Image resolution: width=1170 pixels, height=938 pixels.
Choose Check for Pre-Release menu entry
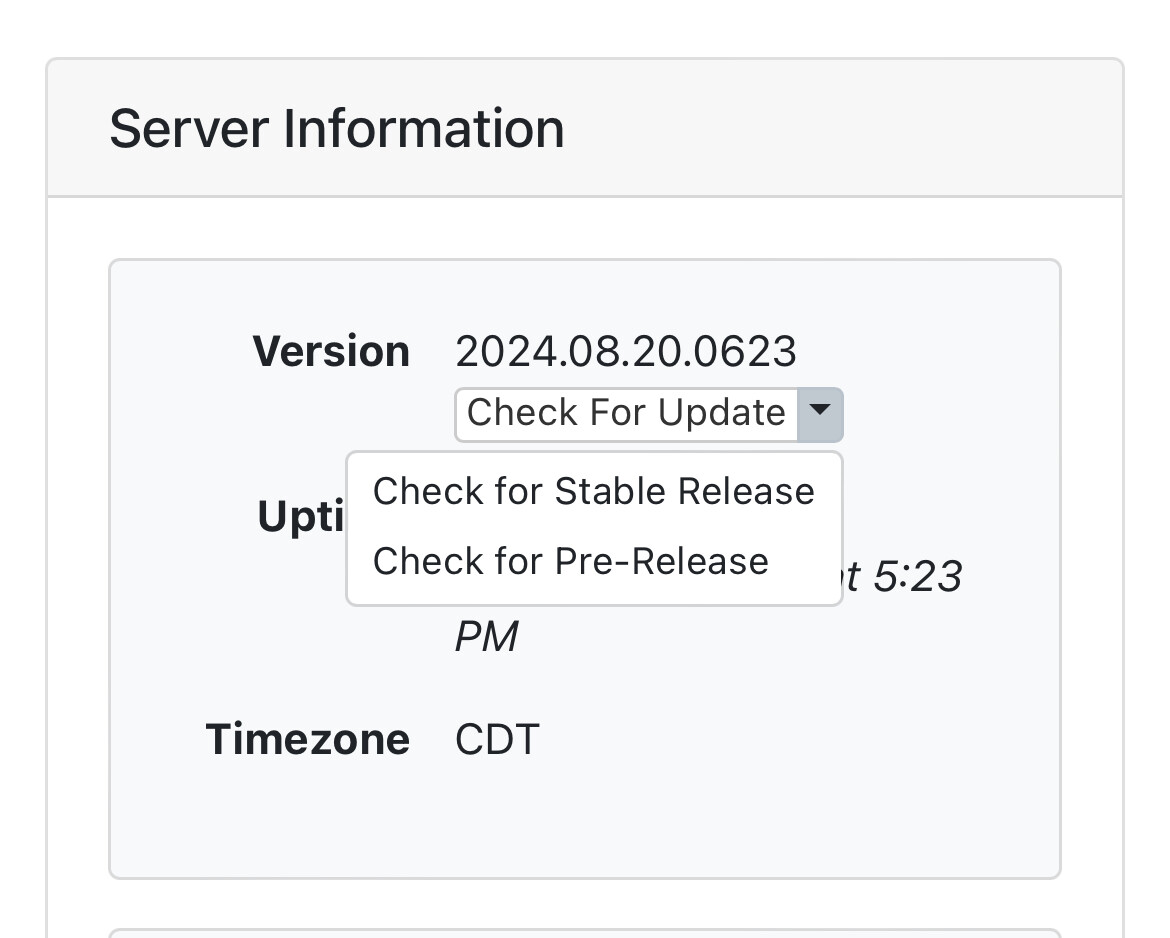(570, 562)
